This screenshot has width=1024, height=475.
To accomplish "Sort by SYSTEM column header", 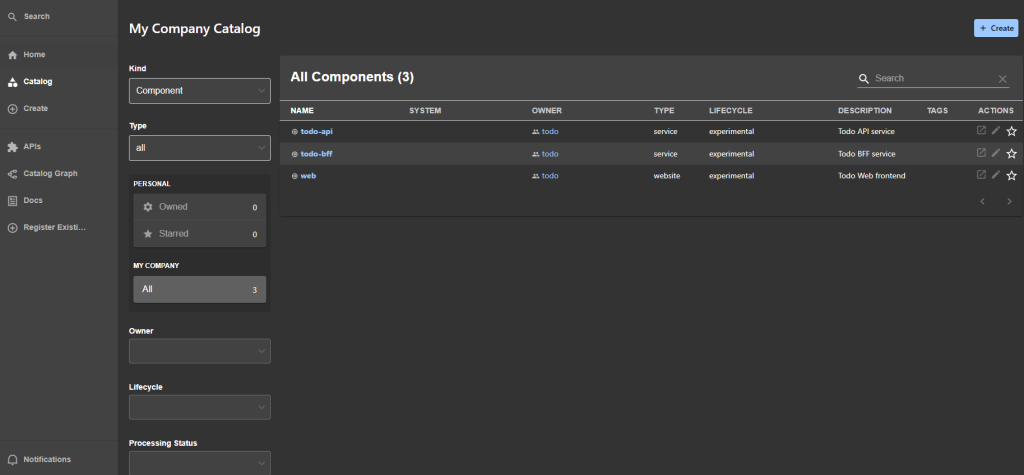I will tap(425, 110).
